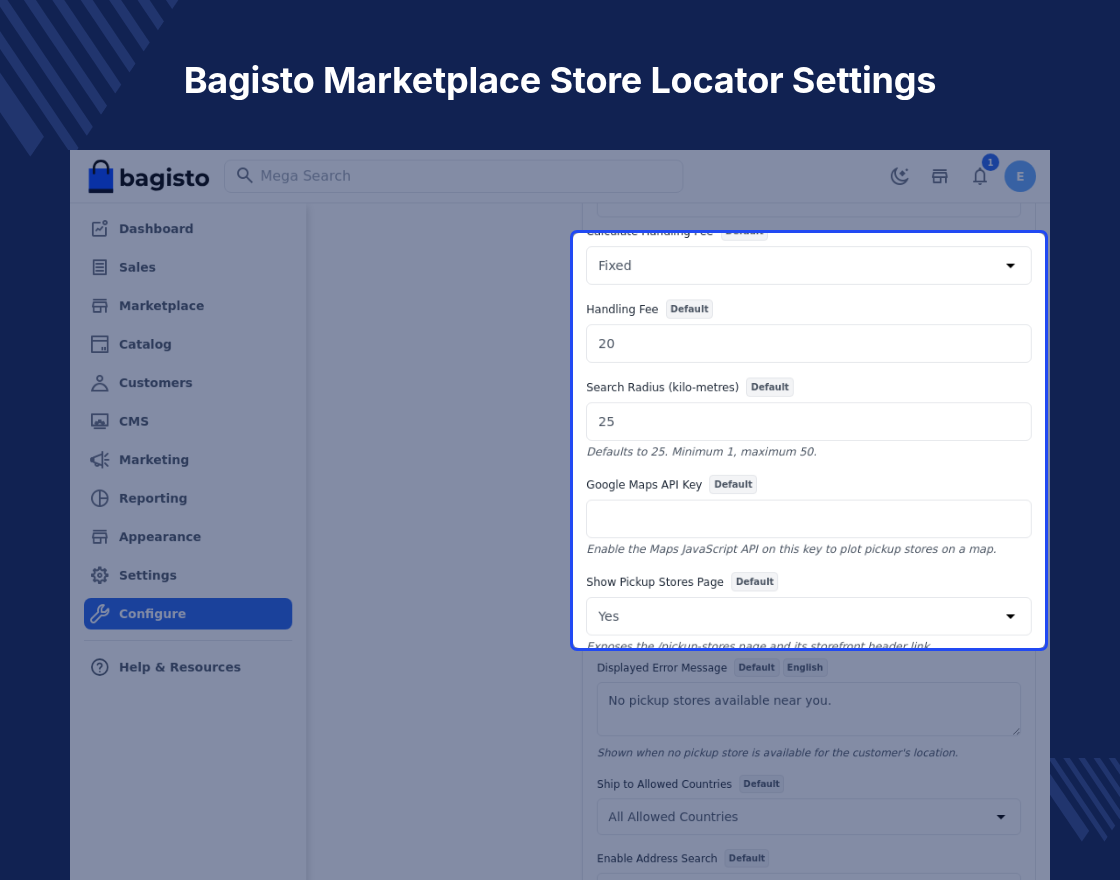Click the Default badge beside Handling Fee
Screen dimensions: 1120x880
point(689,309)
